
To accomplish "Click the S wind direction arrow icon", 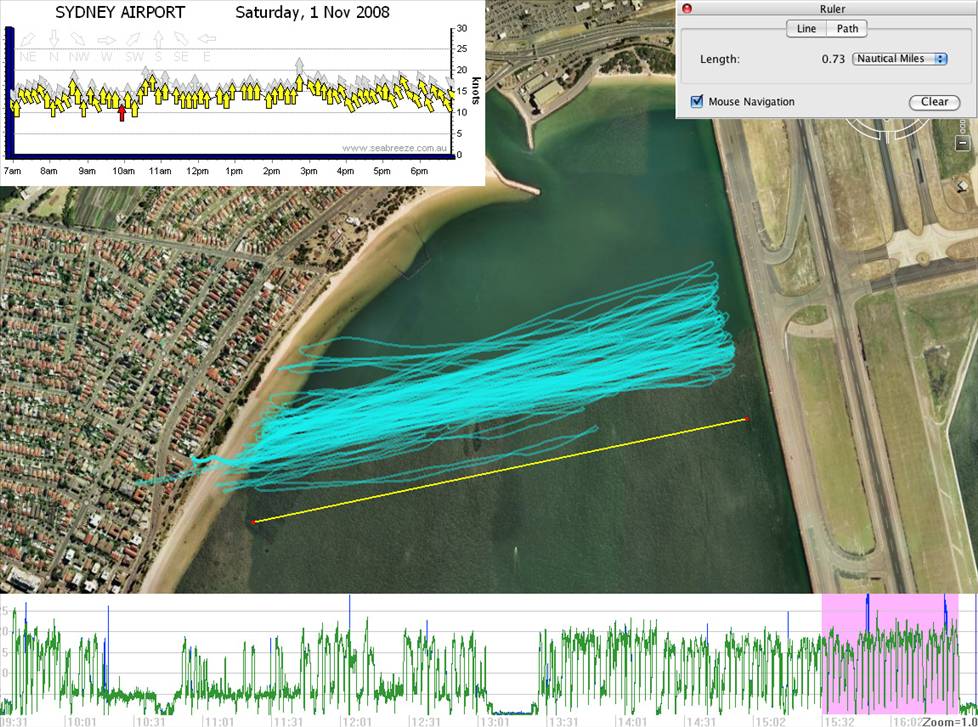I will [x=159, y=40].
